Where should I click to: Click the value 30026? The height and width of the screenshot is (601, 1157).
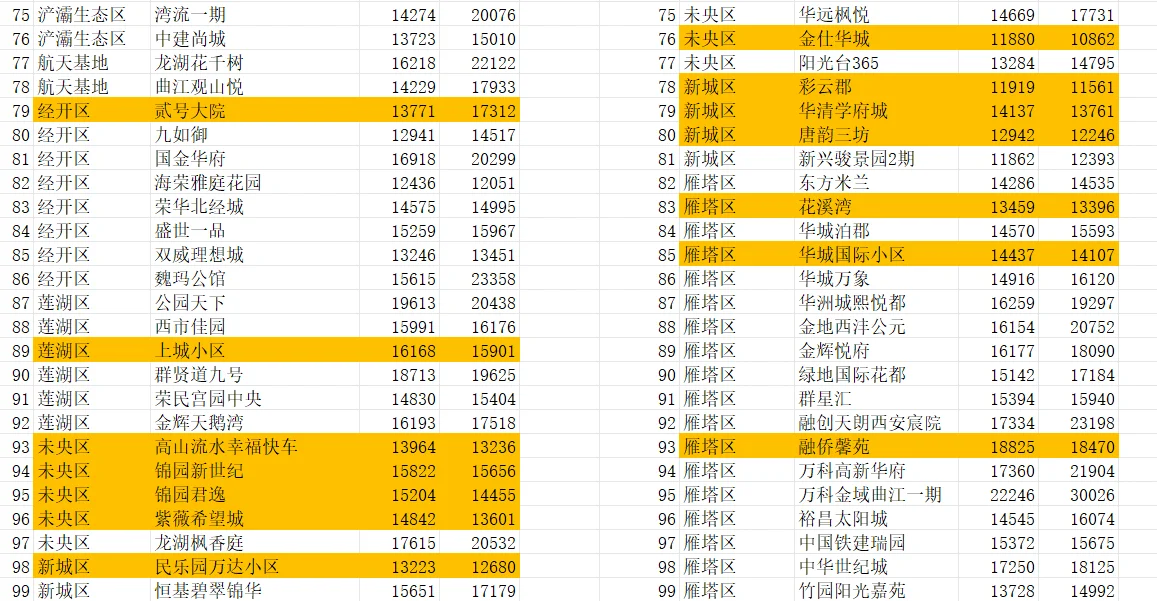click(x=1093, y=495)
